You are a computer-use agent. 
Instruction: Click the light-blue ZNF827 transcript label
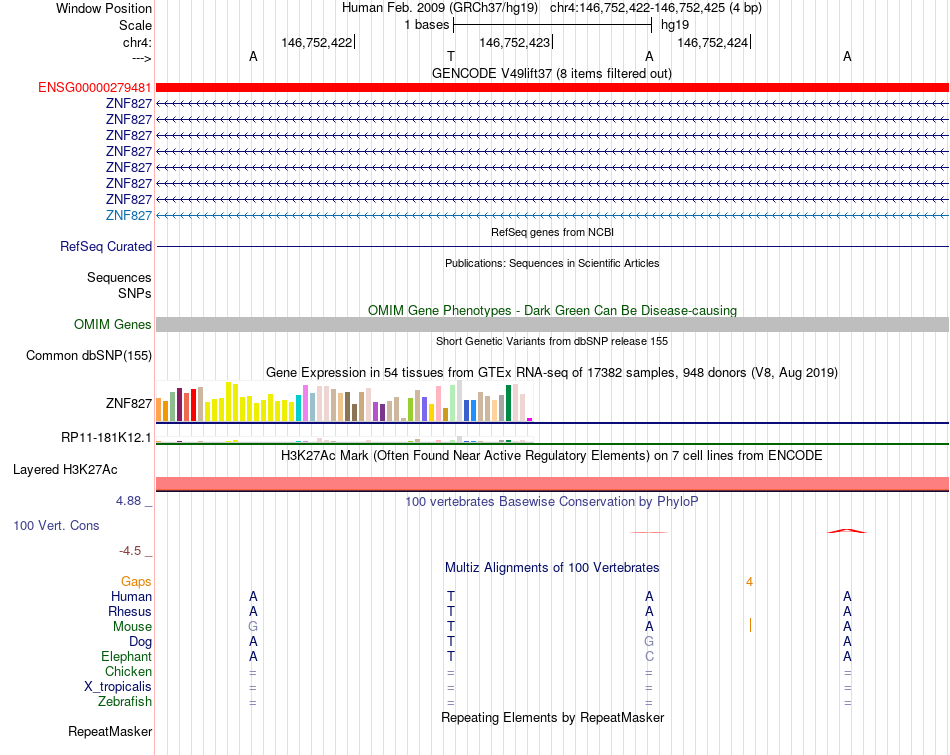pyautogui.click(x=128, y=216)
